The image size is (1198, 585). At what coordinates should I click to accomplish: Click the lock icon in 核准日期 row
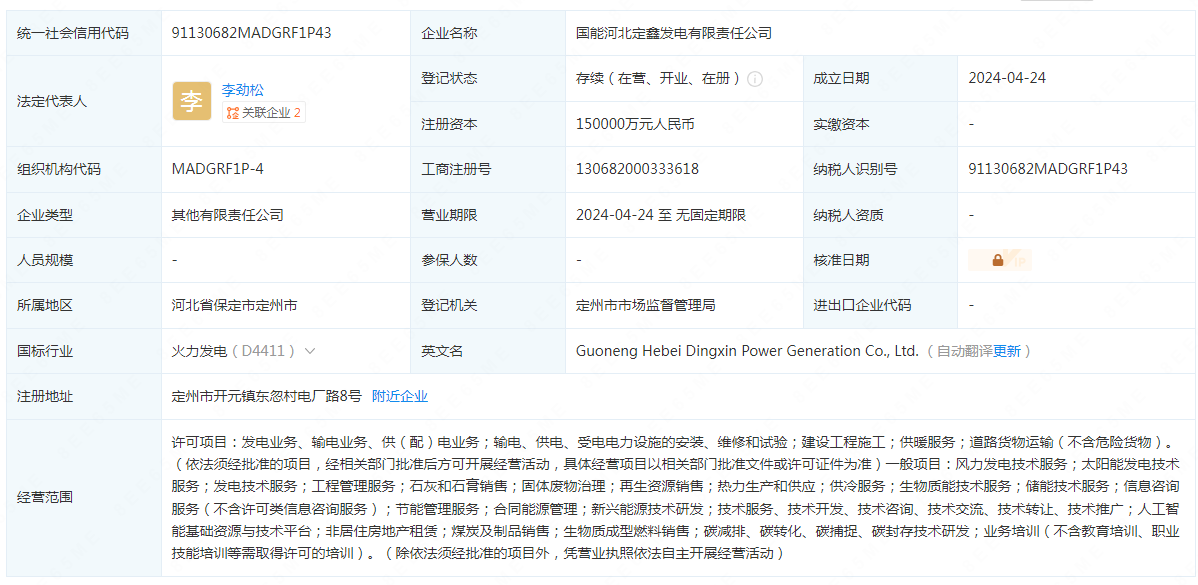pyautogui.click(x=998, y=260)
